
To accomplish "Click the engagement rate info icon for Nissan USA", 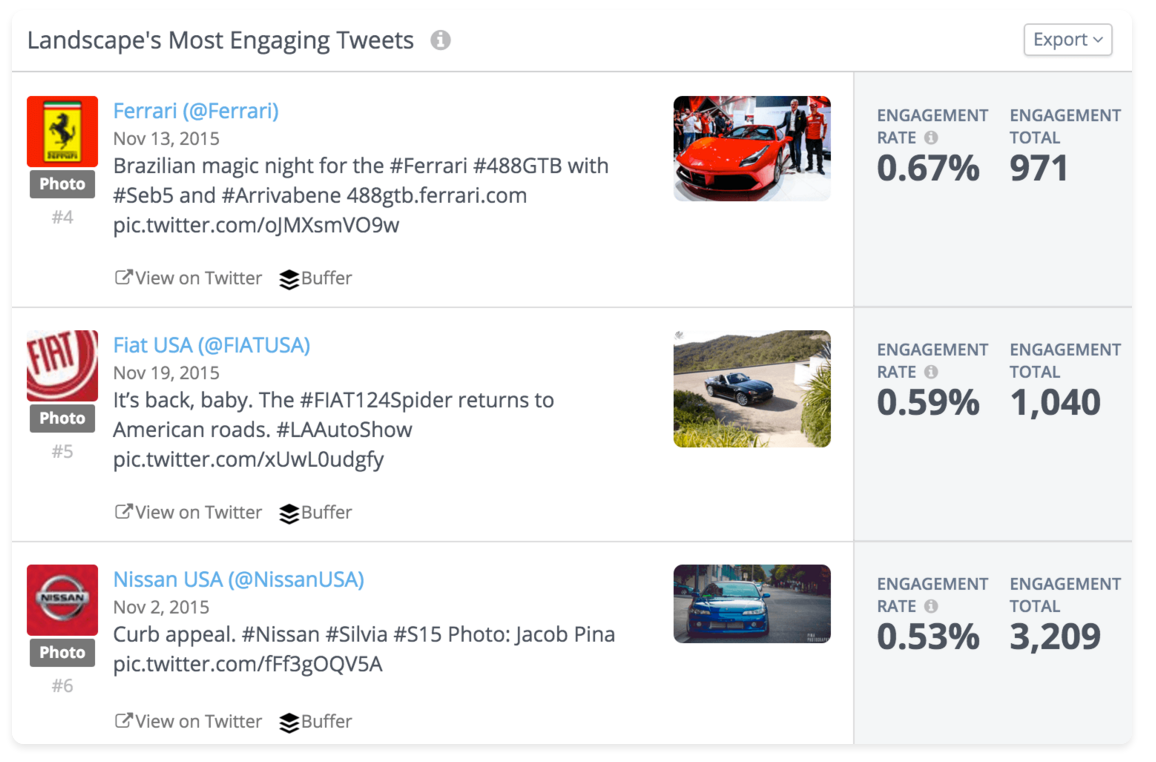I will point(931,607).
